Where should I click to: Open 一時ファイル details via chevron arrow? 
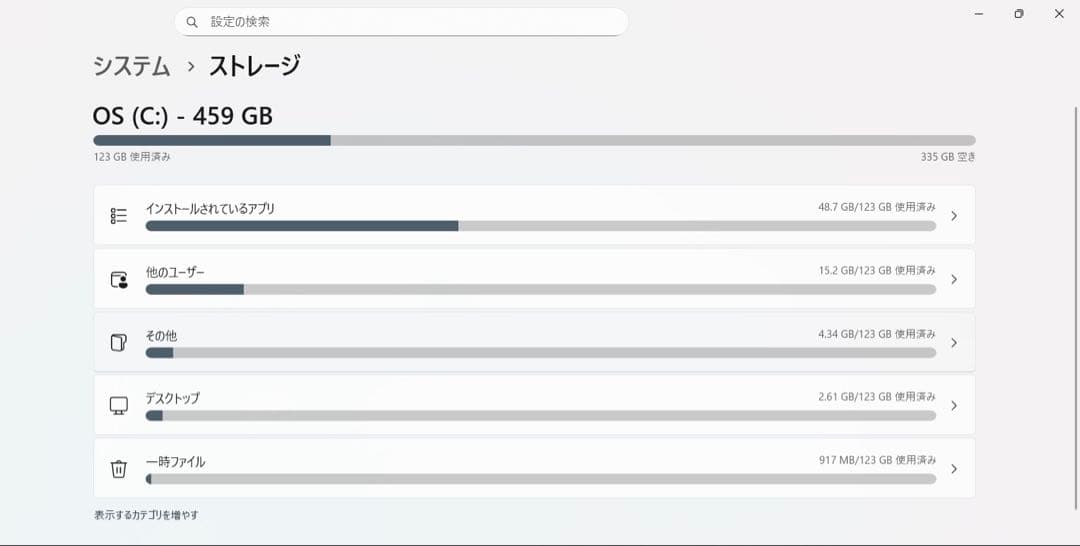pyautogui.click(x=954, y=468)
